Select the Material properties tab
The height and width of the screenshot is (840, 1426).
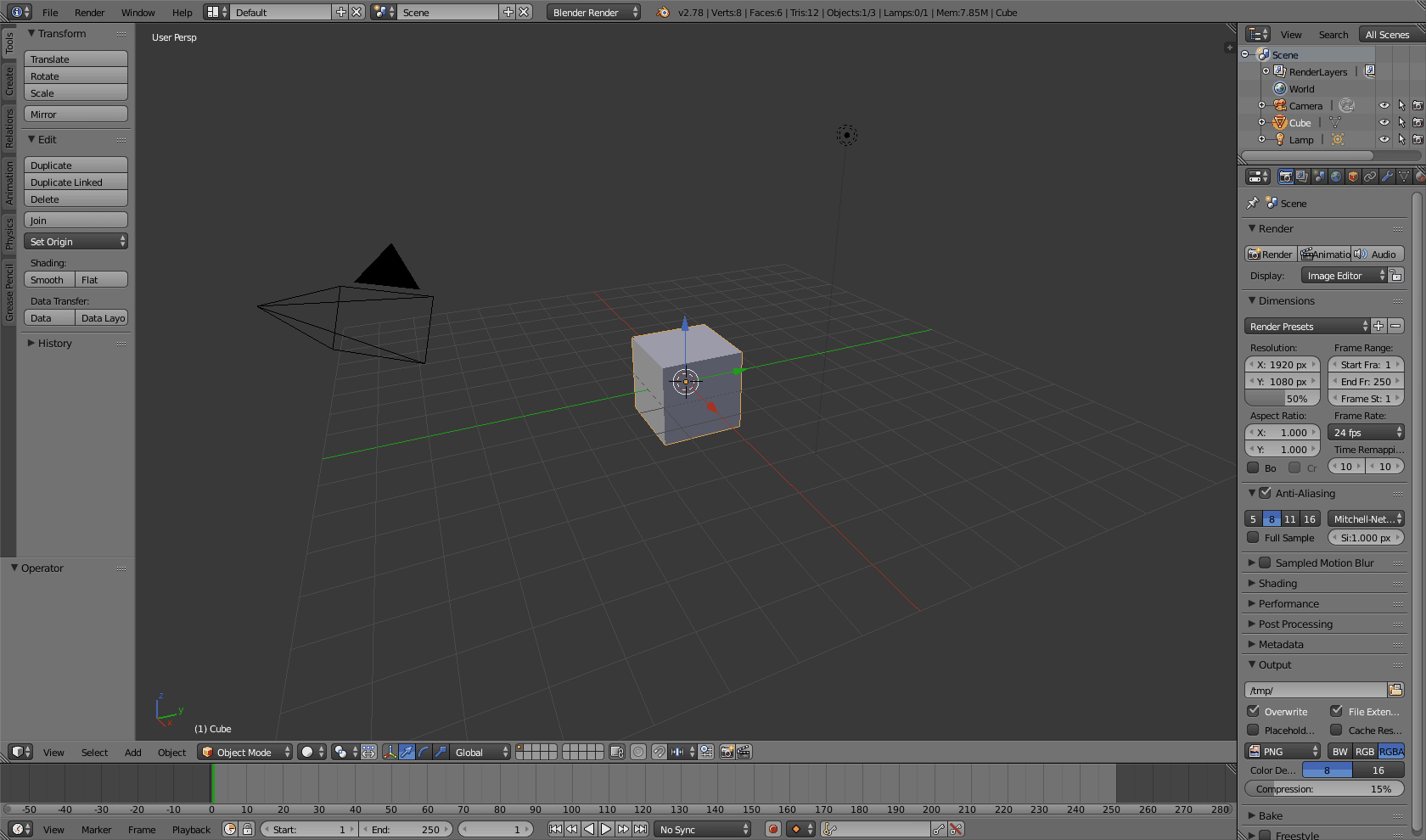click(1419, 176)
